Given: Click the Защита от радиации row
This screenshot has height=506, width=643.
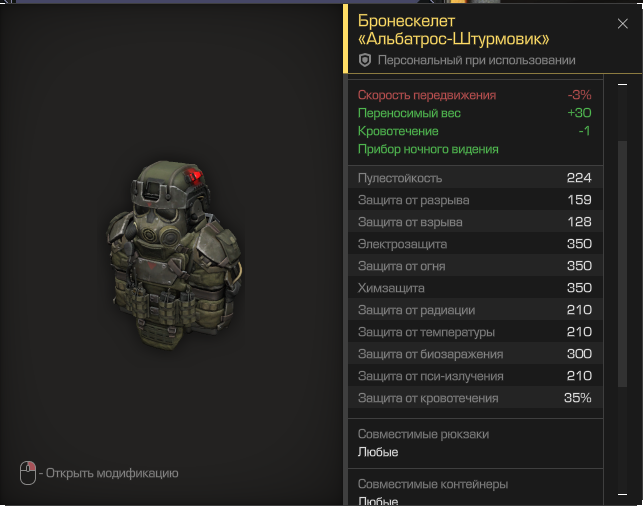Looking at the screenshot, I should (x=475, y=310).
